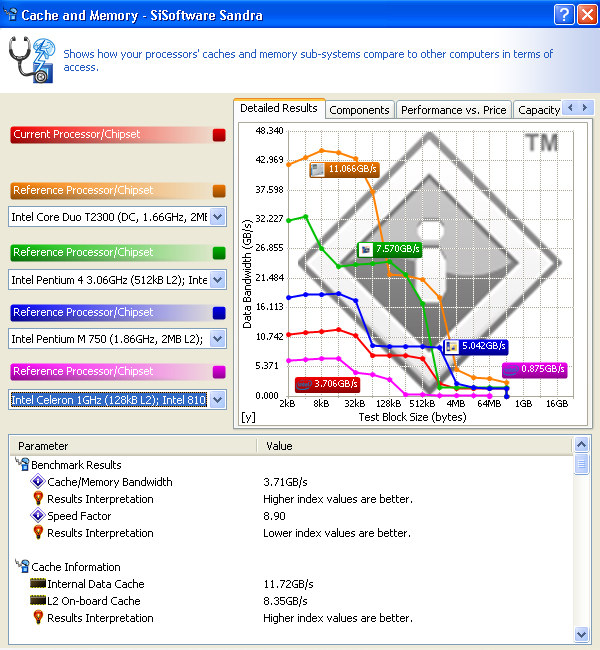Click the 0.875GB/s magenta chart label
This screenshot has width=600, height=650.
point(534,369)
